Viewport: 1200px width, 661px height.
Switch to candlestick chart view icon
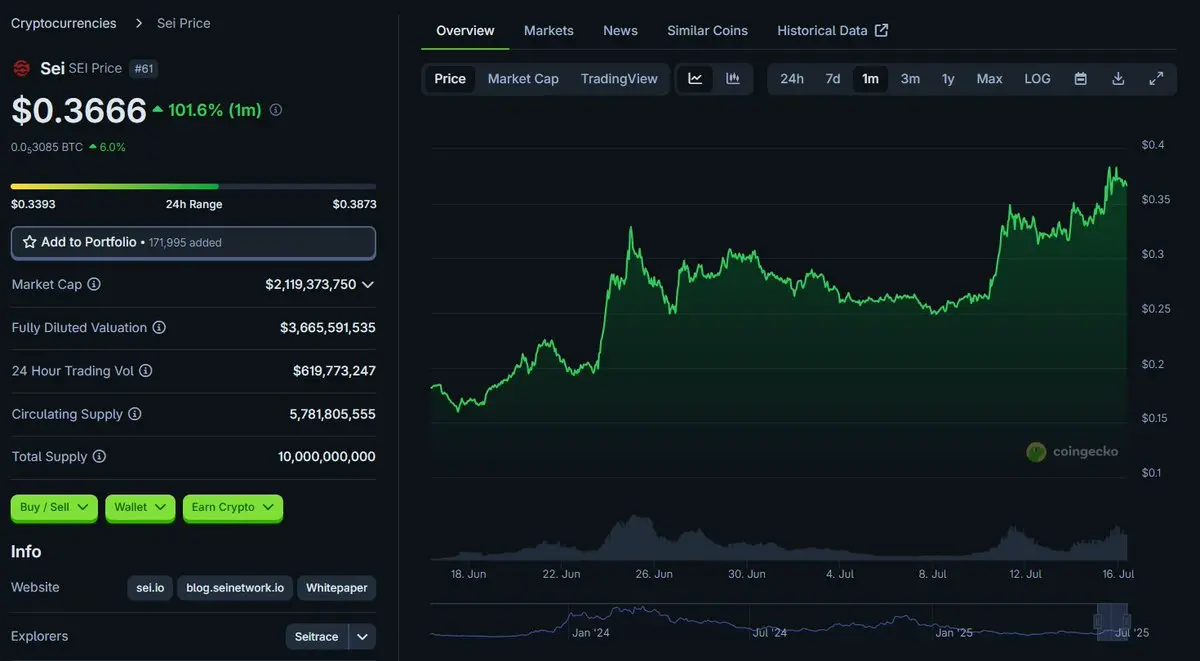tap(733, 79)
